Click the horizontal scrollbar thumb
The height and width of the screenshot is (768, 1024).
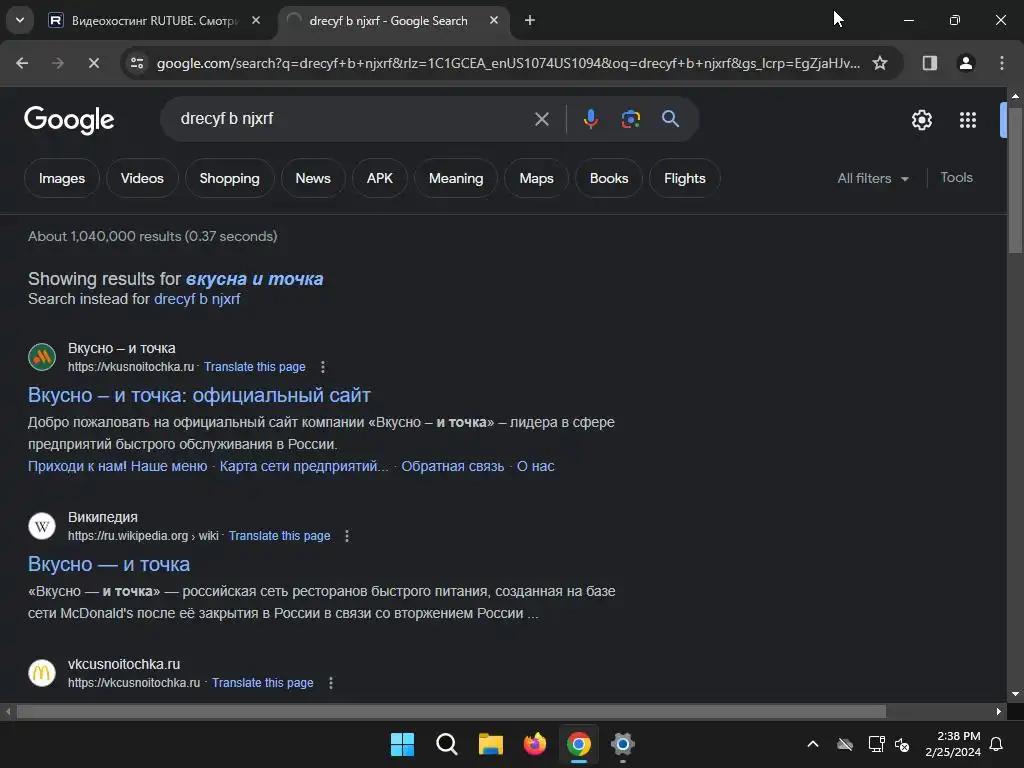[451, 711]
